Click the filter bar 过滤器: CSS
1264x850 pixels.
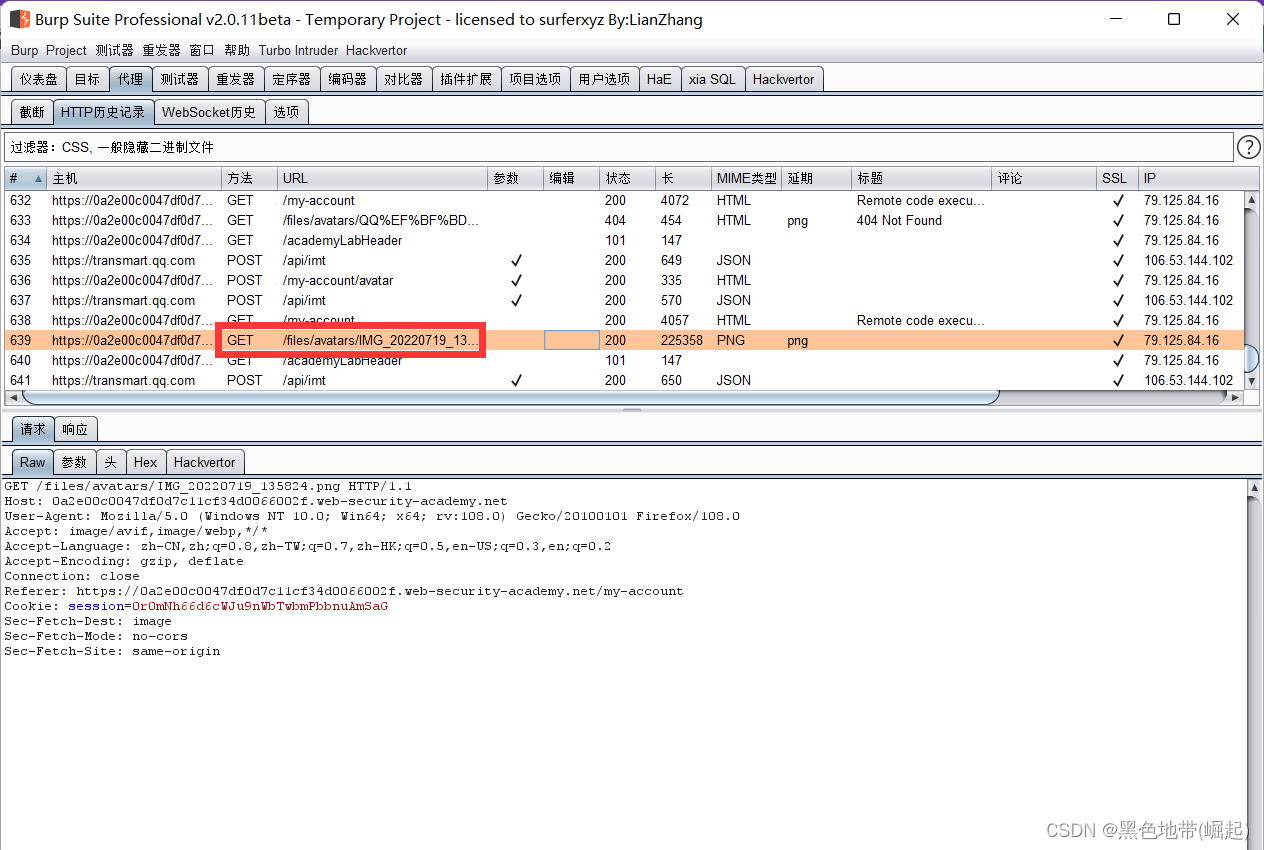(x=618, y=147)
